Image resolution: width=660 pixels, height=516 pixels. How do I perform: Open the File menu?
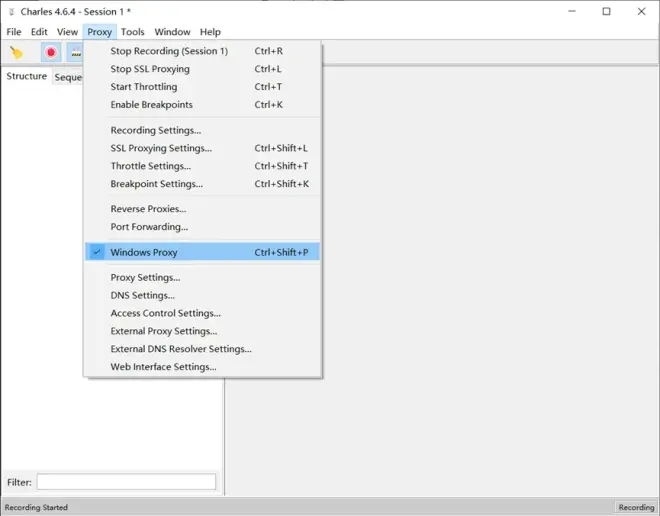[x=14, y=32]
